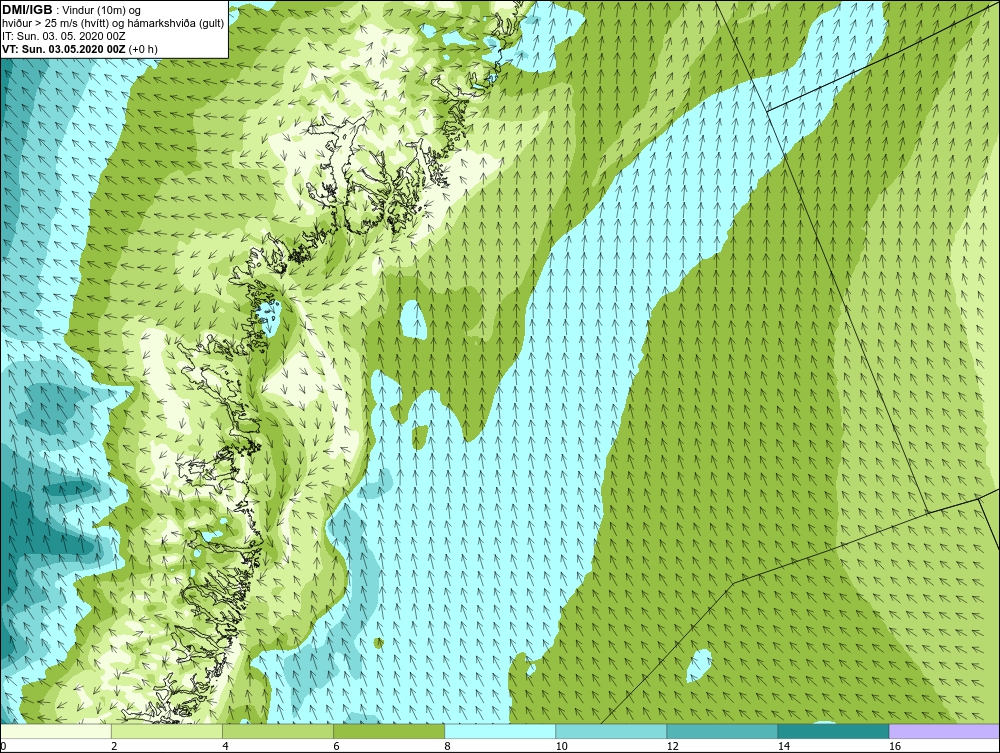Viewport: 1000px width, 753px height.
Task: Click the 4–6 m/s green legend swatch
Action: [278, 731]
